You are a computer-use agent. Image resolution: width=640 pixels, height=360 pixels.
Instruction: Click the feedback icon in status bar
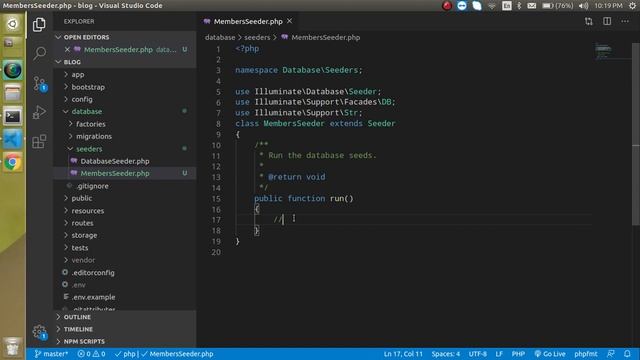tap(611, 354)
